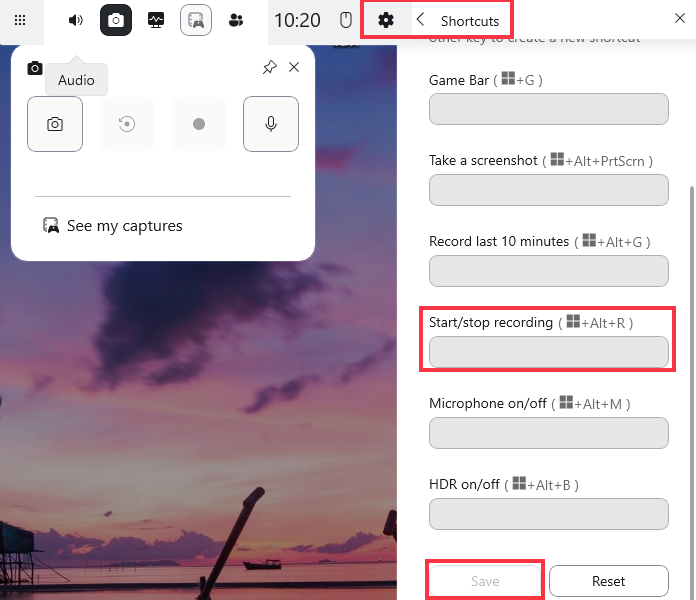The image size is (696, 600).
Task: Click the 10:20 clock display
Action: click(x=297, y=20)
